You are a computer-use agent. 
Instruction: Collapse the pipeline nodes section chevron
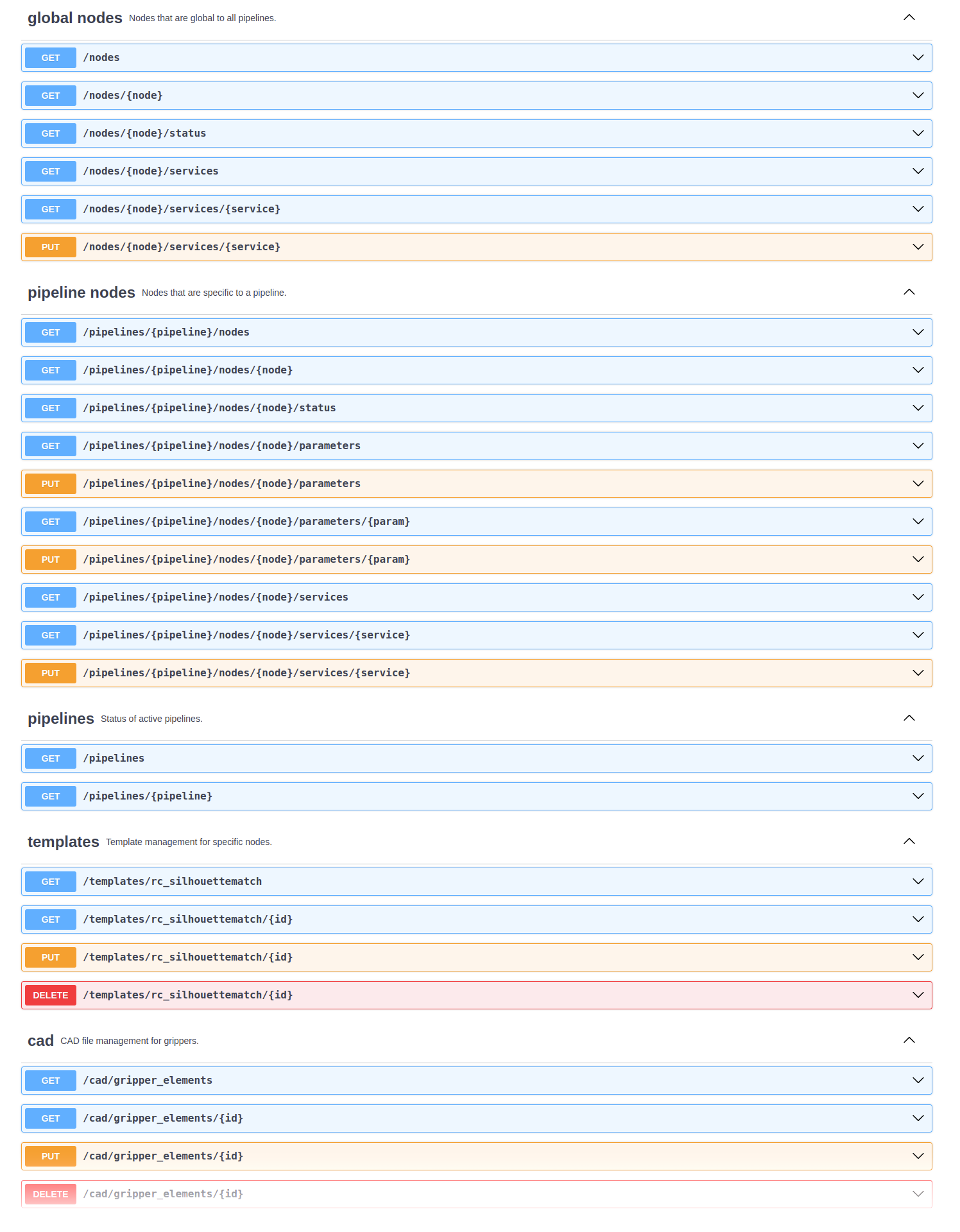(909, 293)
